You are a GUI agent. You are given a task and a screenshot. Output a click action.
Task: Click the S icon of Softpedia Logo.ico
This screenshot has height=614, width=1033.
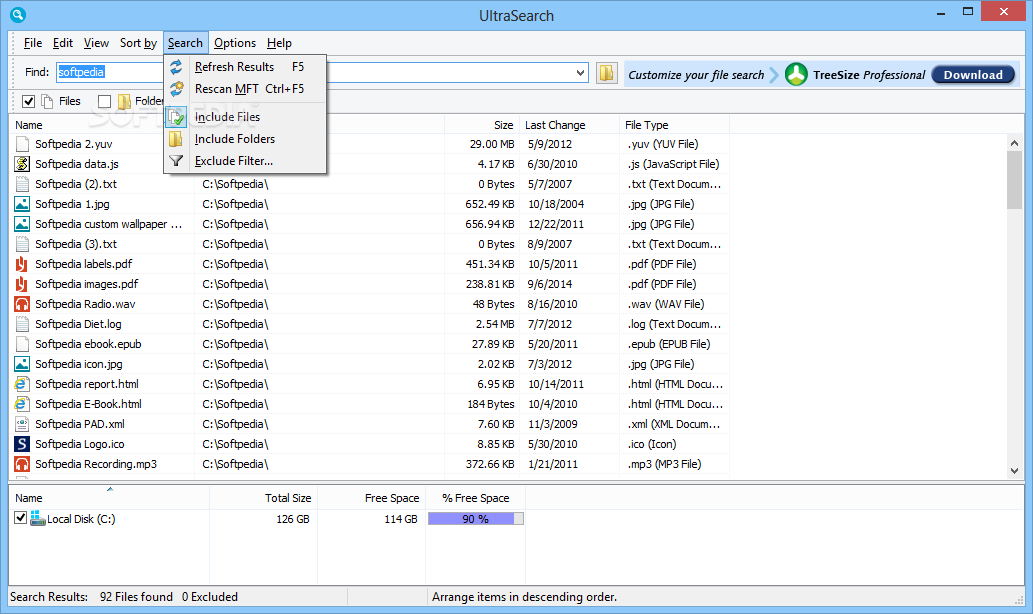coord(22,443)
